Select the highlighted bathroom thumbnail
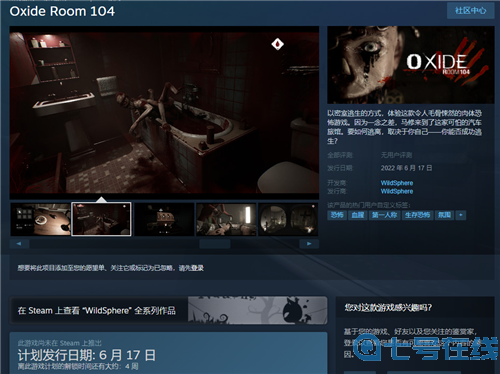Viewport: 500px width, 374px height. [x=101, y=219]
